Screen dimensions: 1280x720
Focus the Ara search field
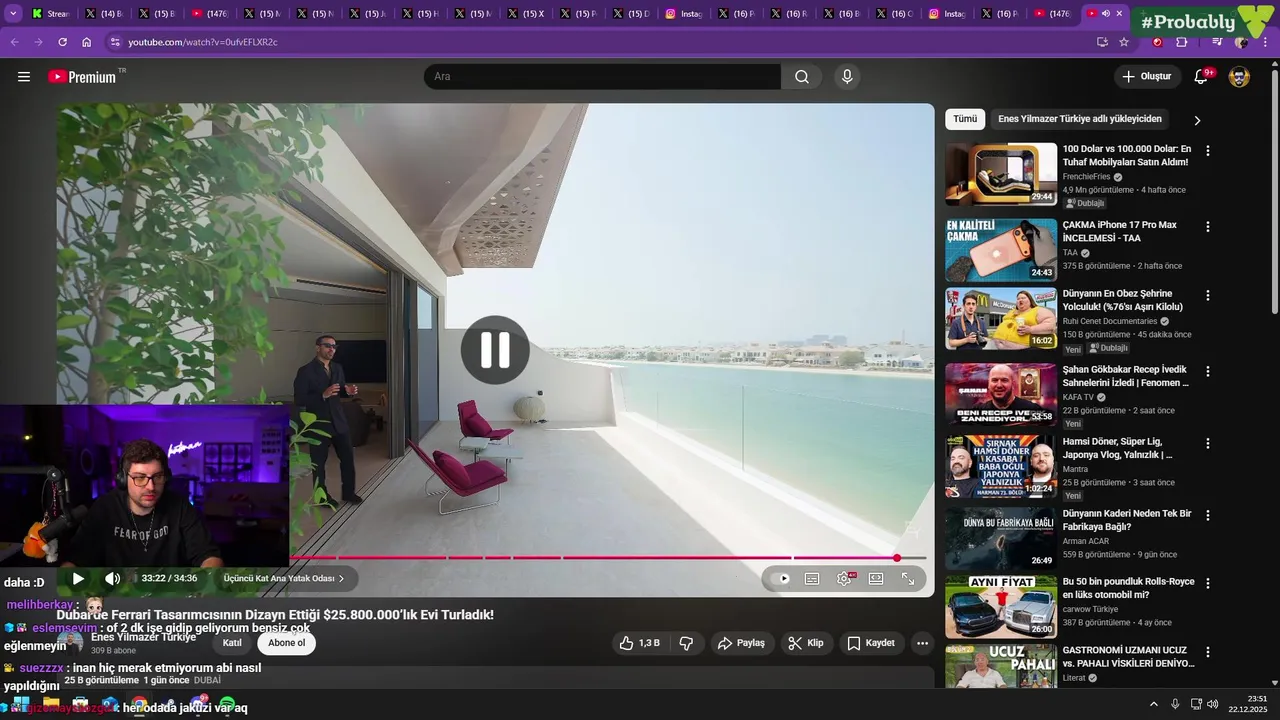(x=602, y=77)
